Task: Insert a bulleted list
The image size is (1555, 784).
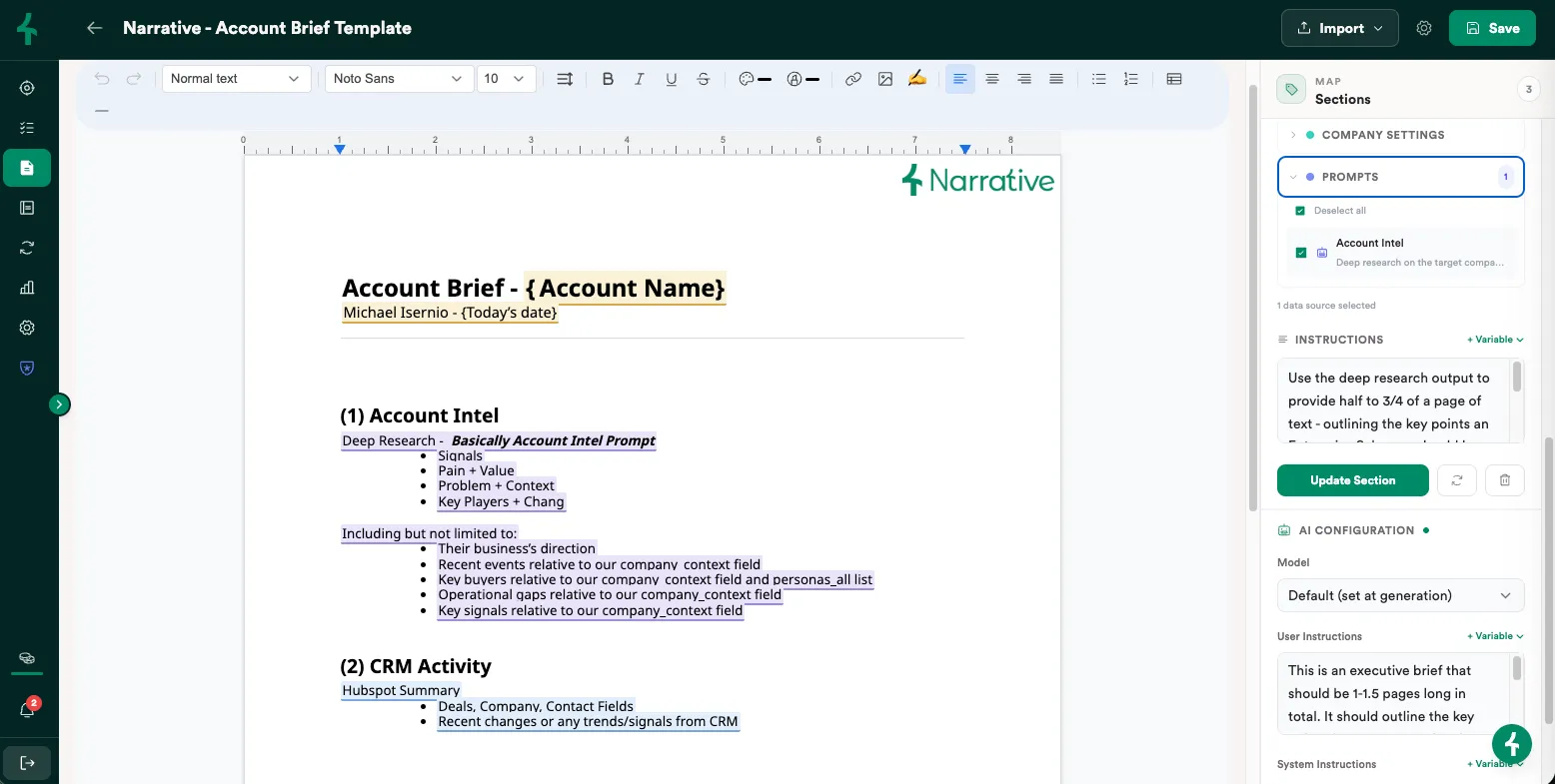Action: tap(1099, 79)
